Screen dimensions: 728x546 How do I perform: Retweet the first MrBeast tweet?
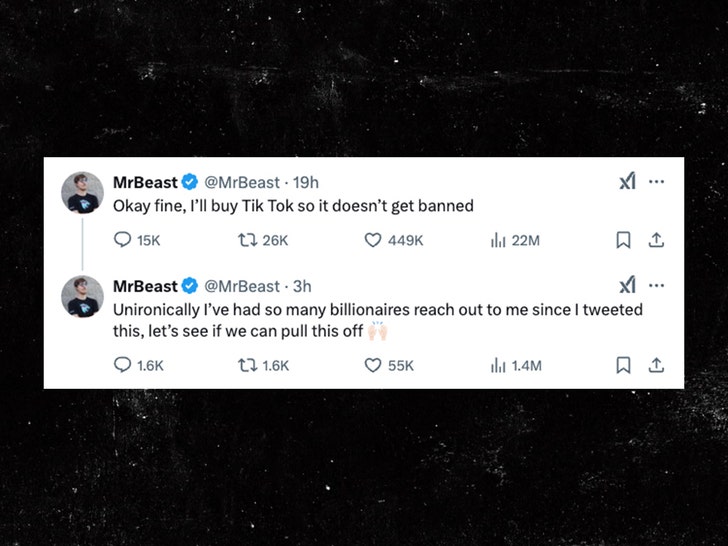[x=243, y=240]
